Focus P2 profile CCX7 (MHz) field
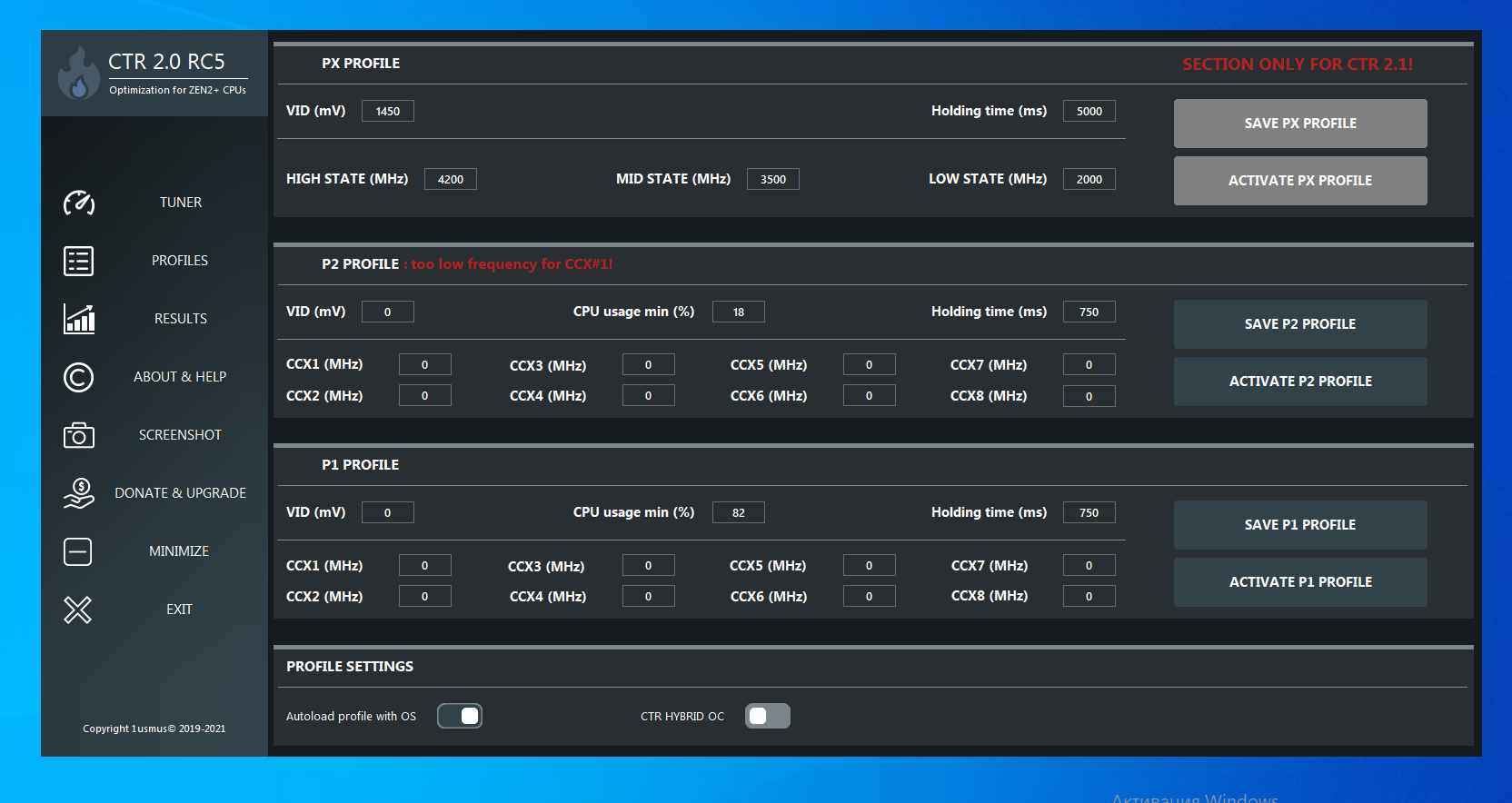 (x=1089, y=364)
